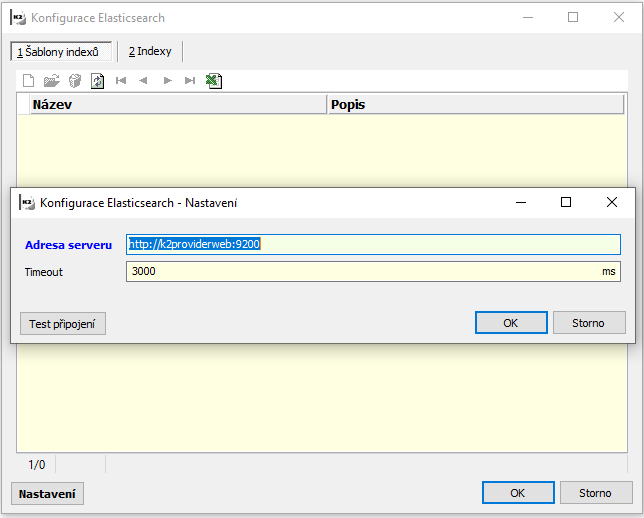Maximize the Nastavení dialog window
The image size is (644, 518).
point(566,202)
